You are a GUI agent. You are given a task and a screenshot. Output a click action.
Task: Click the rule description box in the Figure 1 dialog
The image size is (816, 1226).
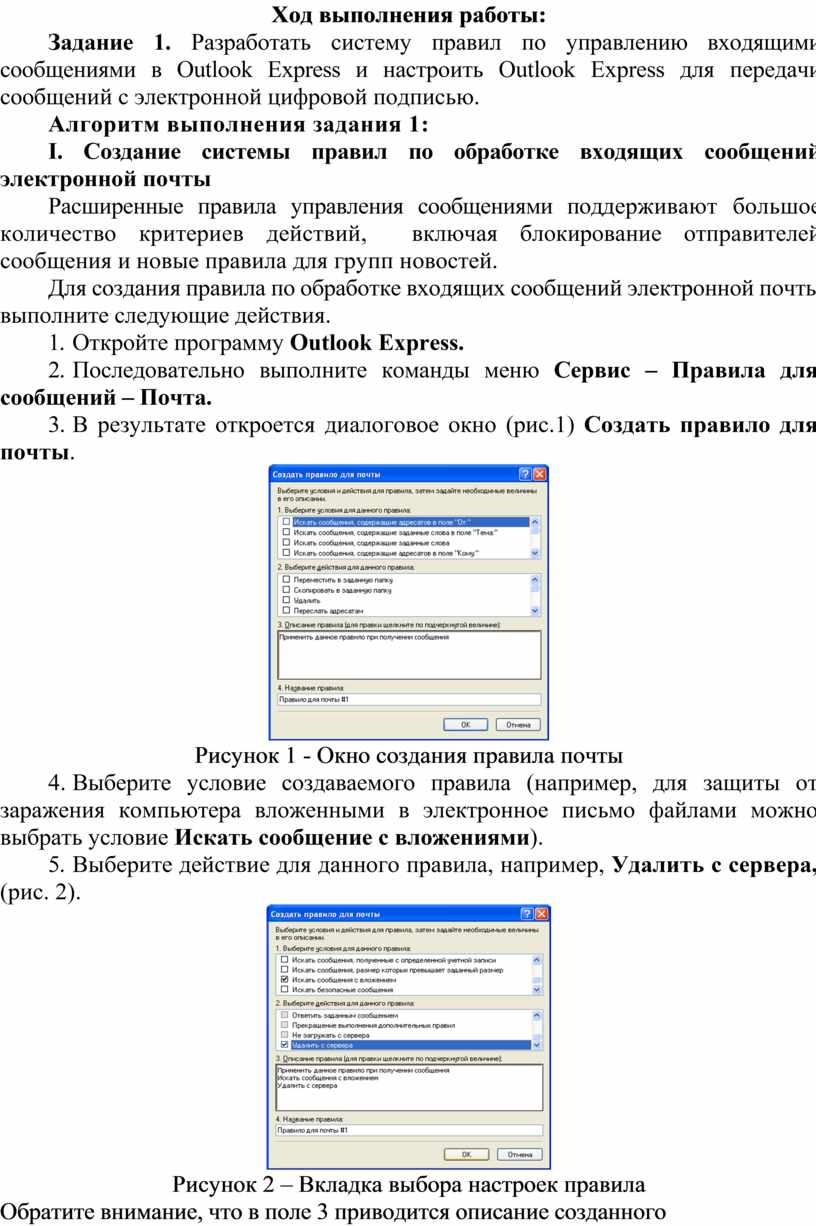(x=409, y=655)
